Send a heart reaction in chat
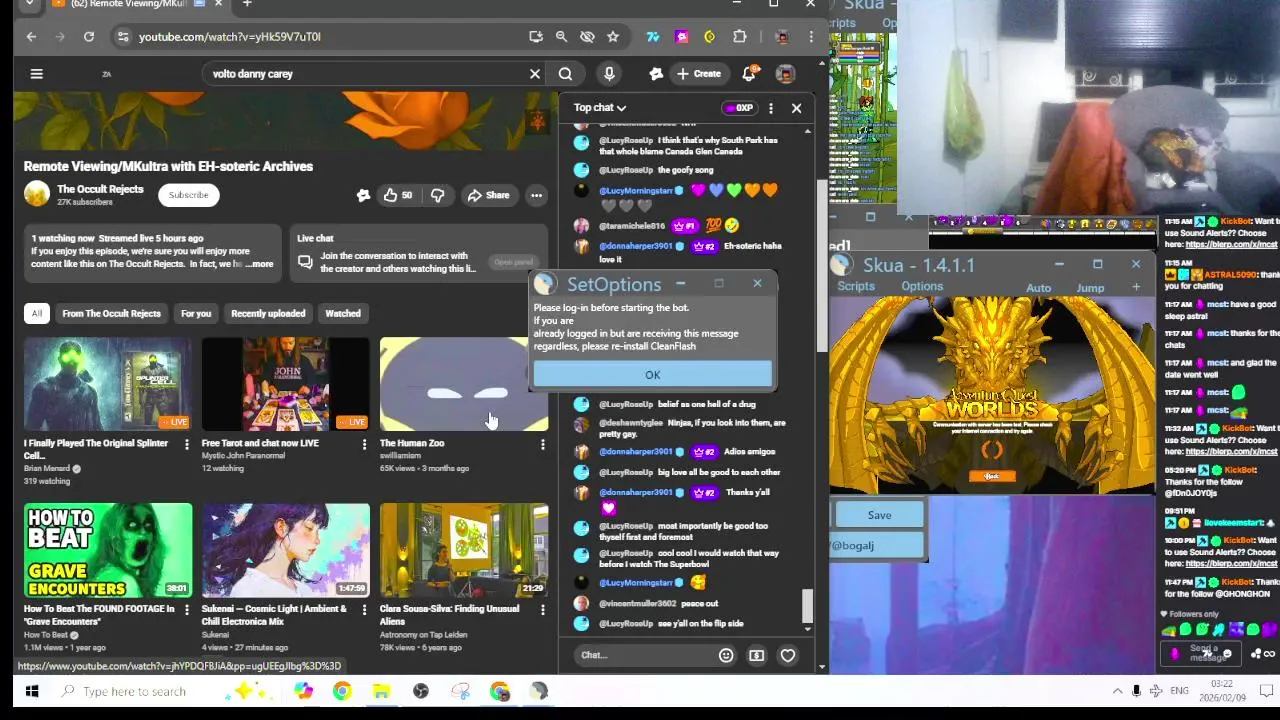The image size is (1280, 720). [x=788, y=655]
